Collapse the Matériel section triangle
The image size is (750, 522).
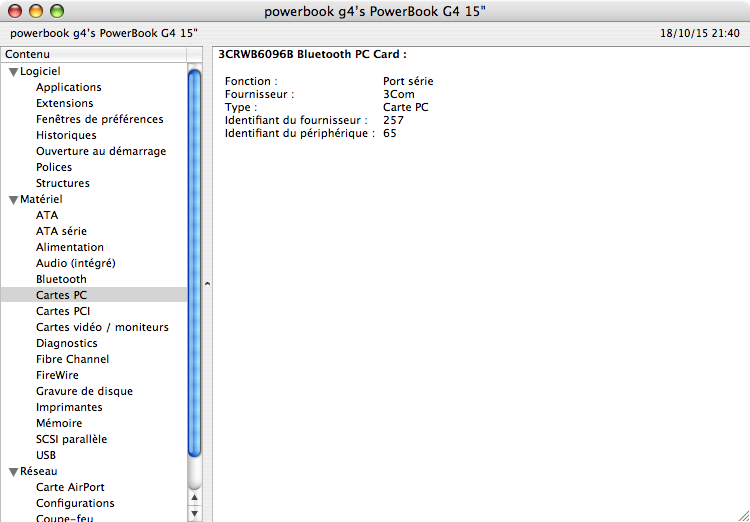(13, 200)
